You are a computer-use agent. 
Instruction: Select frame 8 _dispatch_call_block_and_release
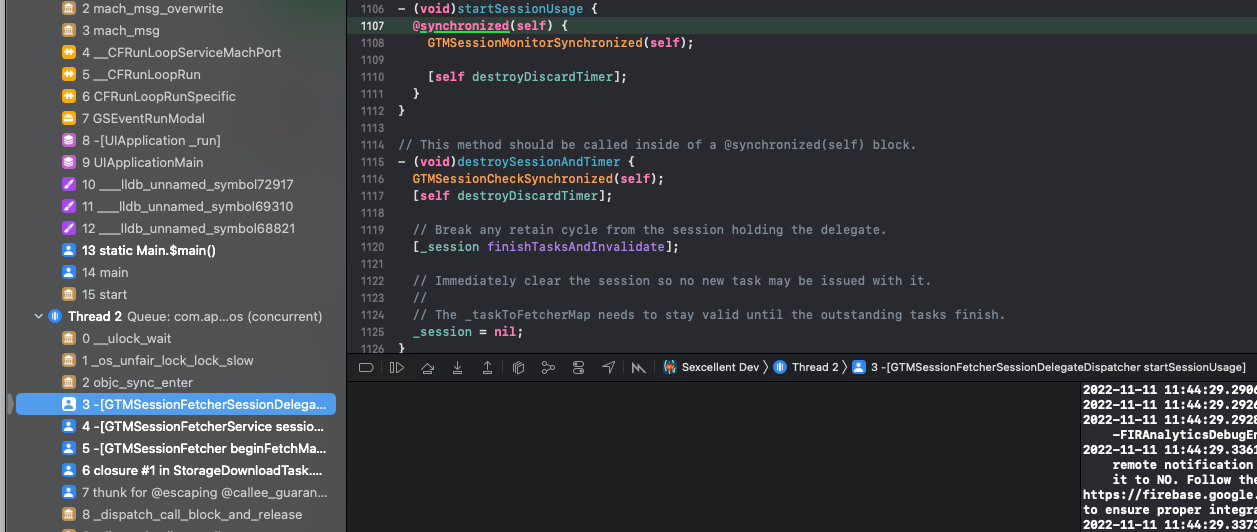coord(175,514)
